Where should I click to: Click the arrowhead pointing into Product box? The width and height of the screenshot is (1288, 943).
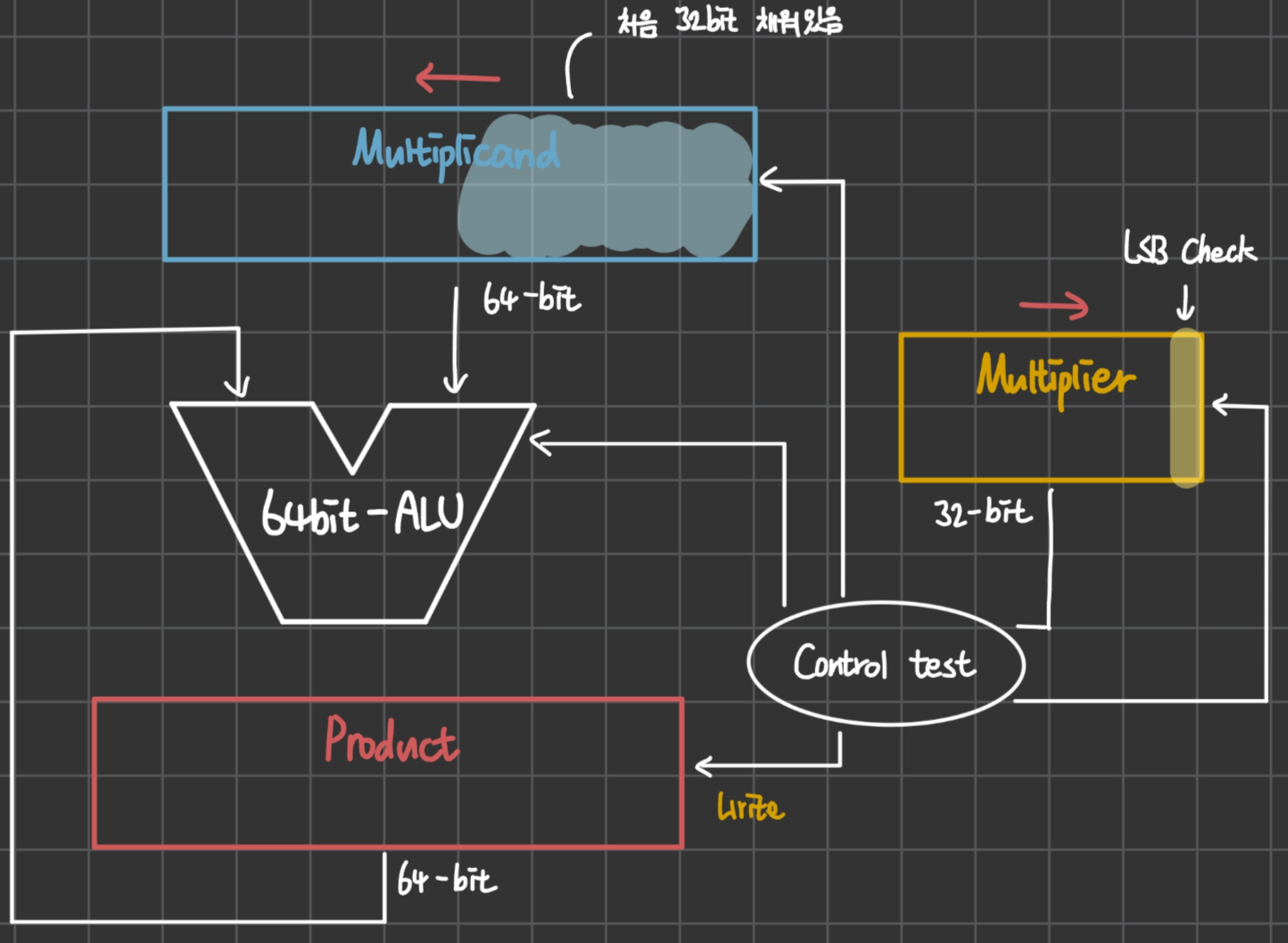click(x=706, y=765)
